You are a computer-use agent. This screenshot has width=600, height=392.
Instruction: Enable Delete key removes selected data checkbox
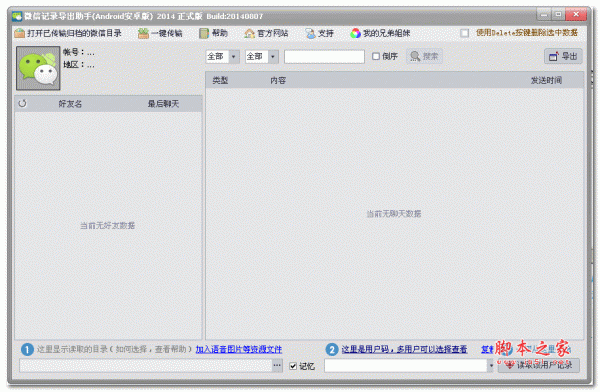coord(465,33)
